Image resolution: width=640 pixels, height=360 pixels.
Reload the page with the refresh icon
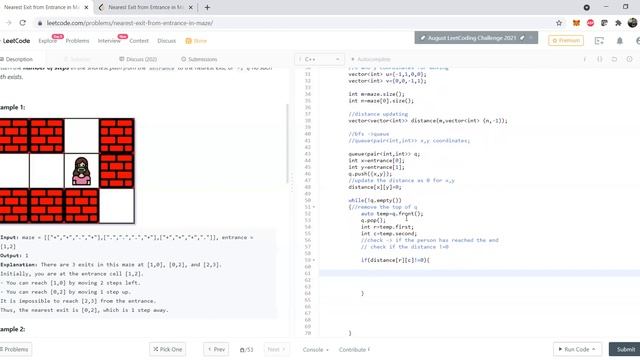pyautogui.click(x=22, y=23)
